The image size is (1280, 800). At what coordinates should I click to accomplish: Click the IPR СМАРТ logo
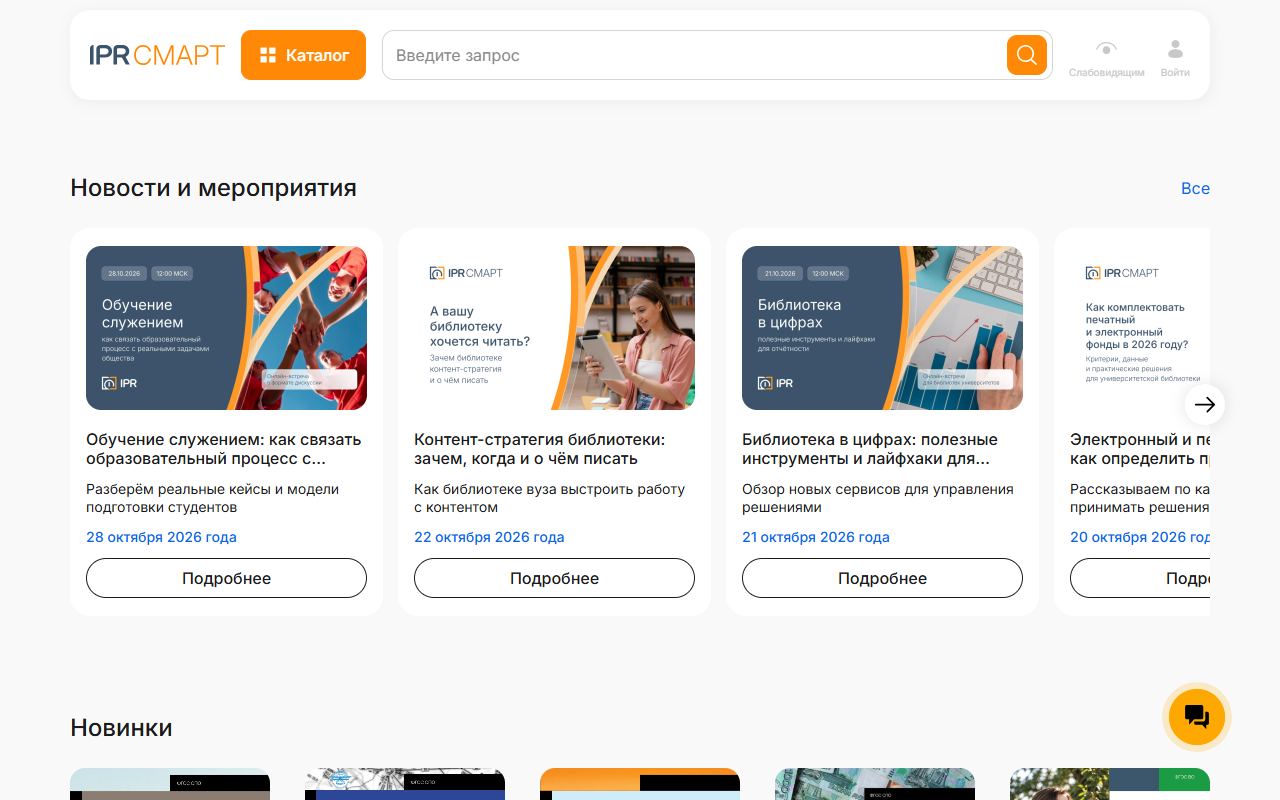157,55
